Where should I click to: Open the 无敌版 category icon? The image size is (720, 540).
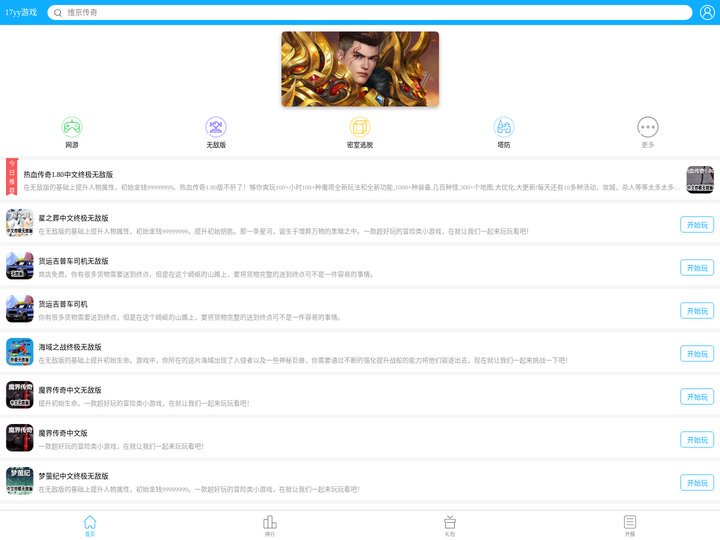tap(216, 127)
